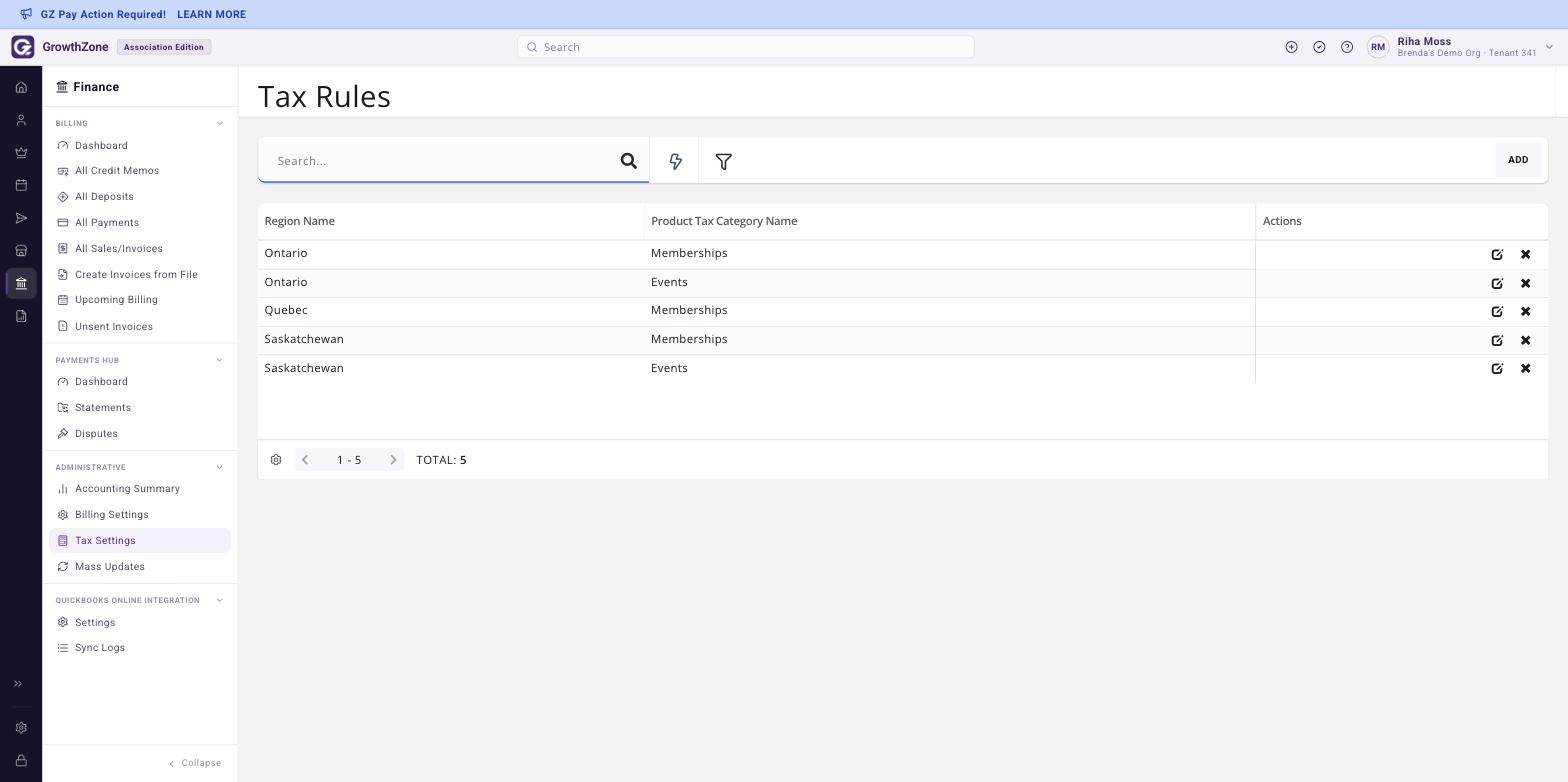1568x782 pixels.
Task: Click the search magnifier icon in Tax Rules
Action: click(x=629, y=161)
